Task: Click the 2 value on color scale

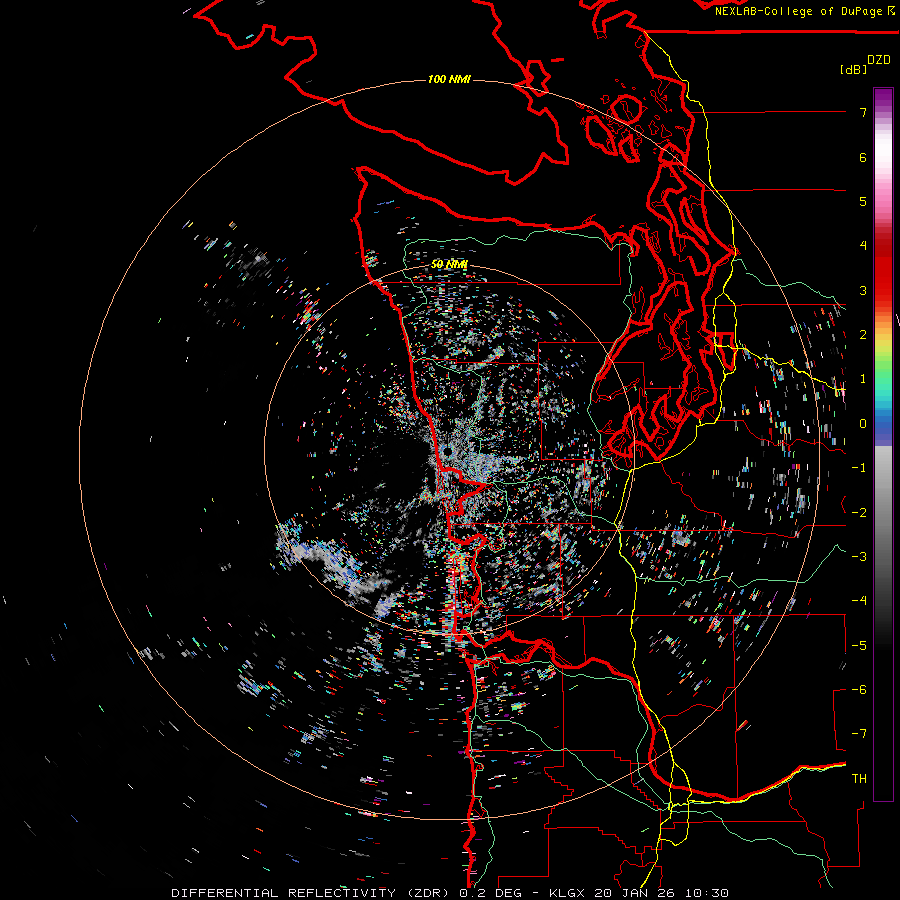Action: coord(863,335)
